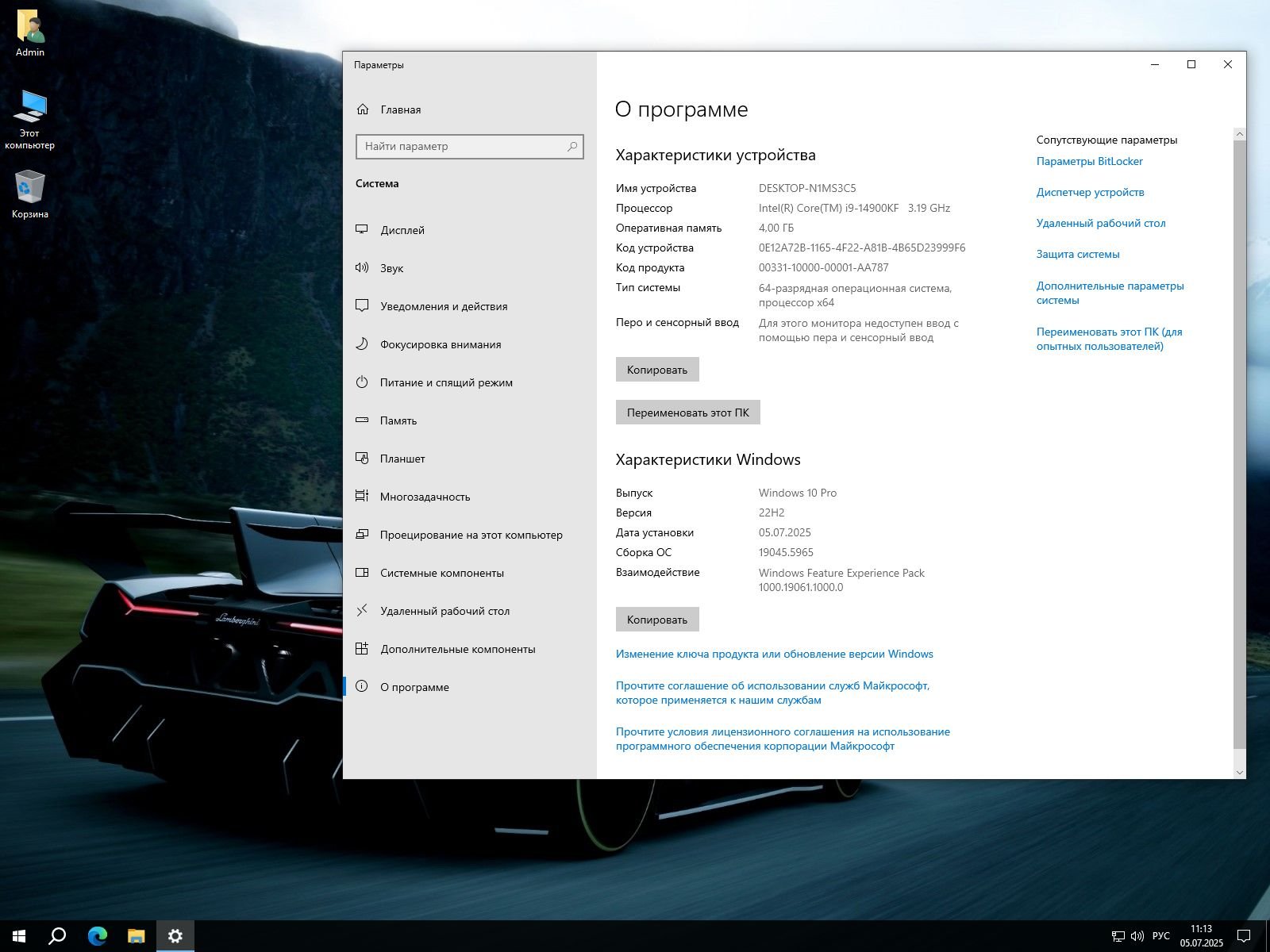Open Диспетчер устройств link
The width and height of the screenshot is (1270, 952).
click(x=1090, y=192)
